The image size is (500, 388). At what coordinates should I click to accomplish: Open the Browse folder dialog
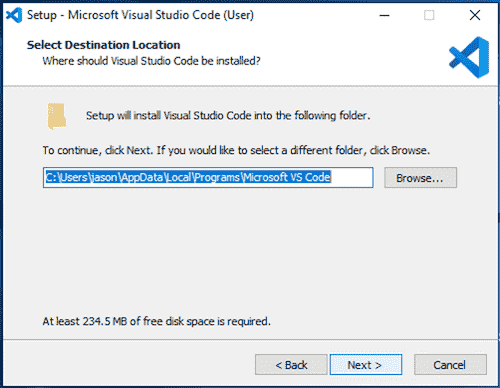(x=420, y=178)
